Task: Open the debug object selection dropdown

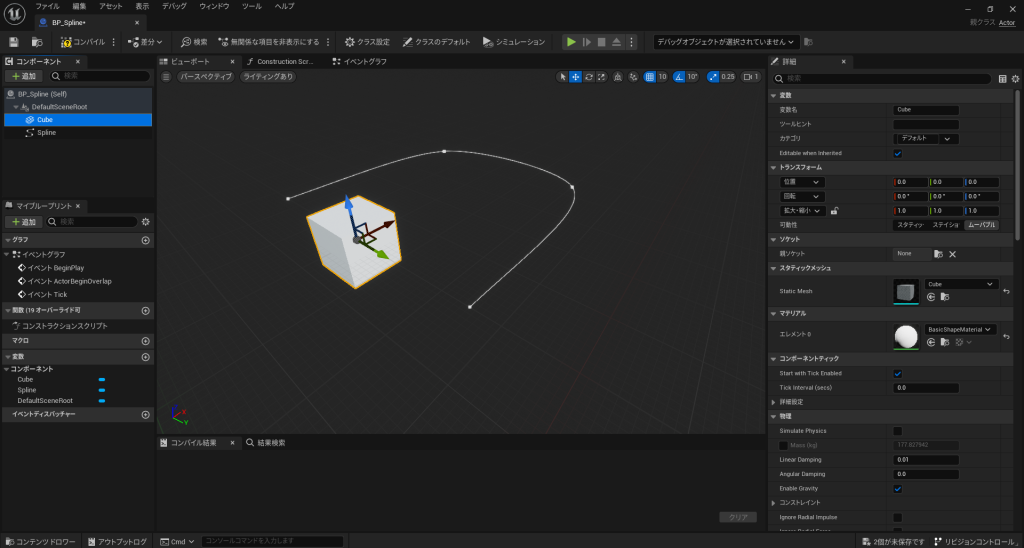Action: point(725,42)
